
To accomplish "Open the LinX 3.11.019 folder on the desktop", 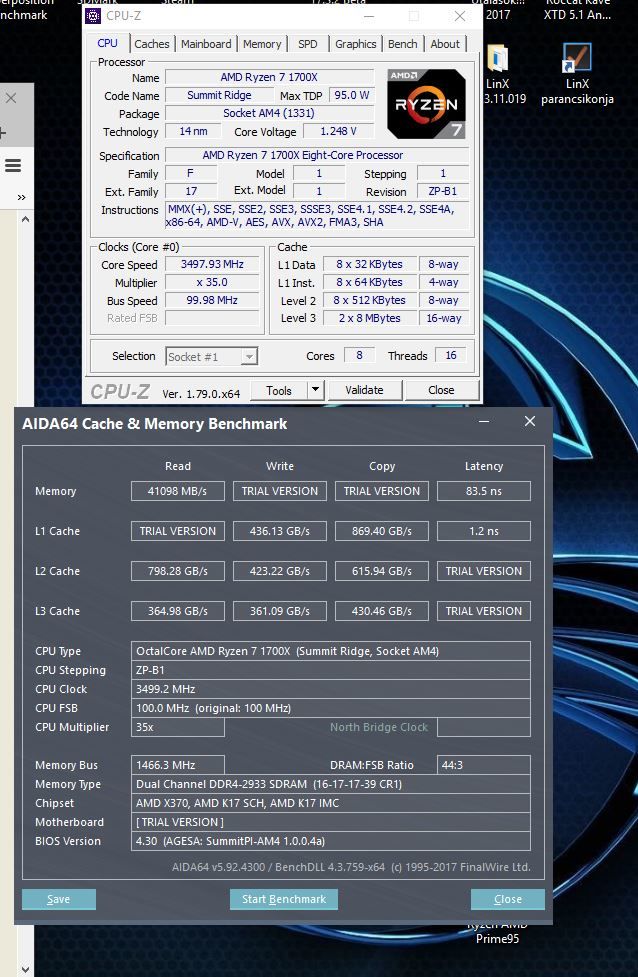I will click(500, 74).
